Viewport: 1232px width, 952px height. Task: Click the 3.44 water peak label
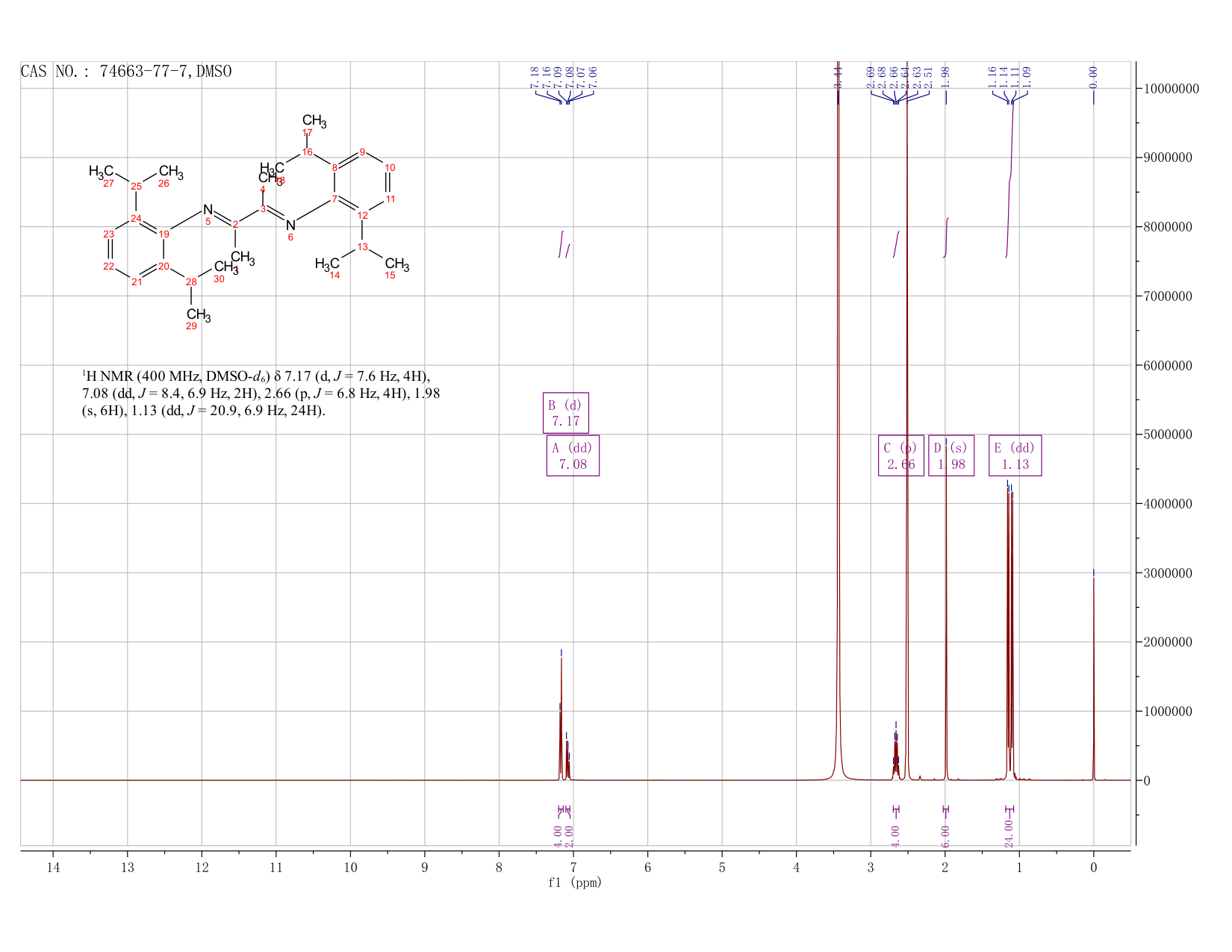(838, 75)
